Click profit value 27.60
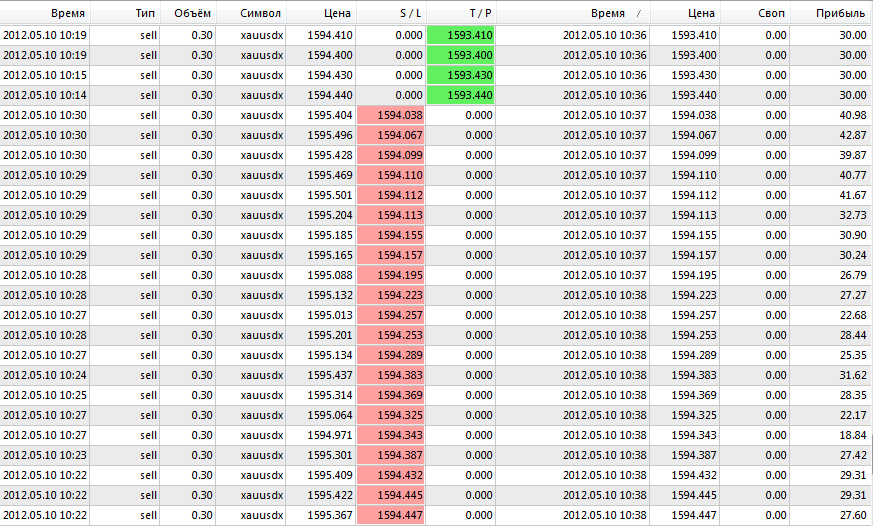Viewport: 873px width, 526px height. tap(854, 515)
